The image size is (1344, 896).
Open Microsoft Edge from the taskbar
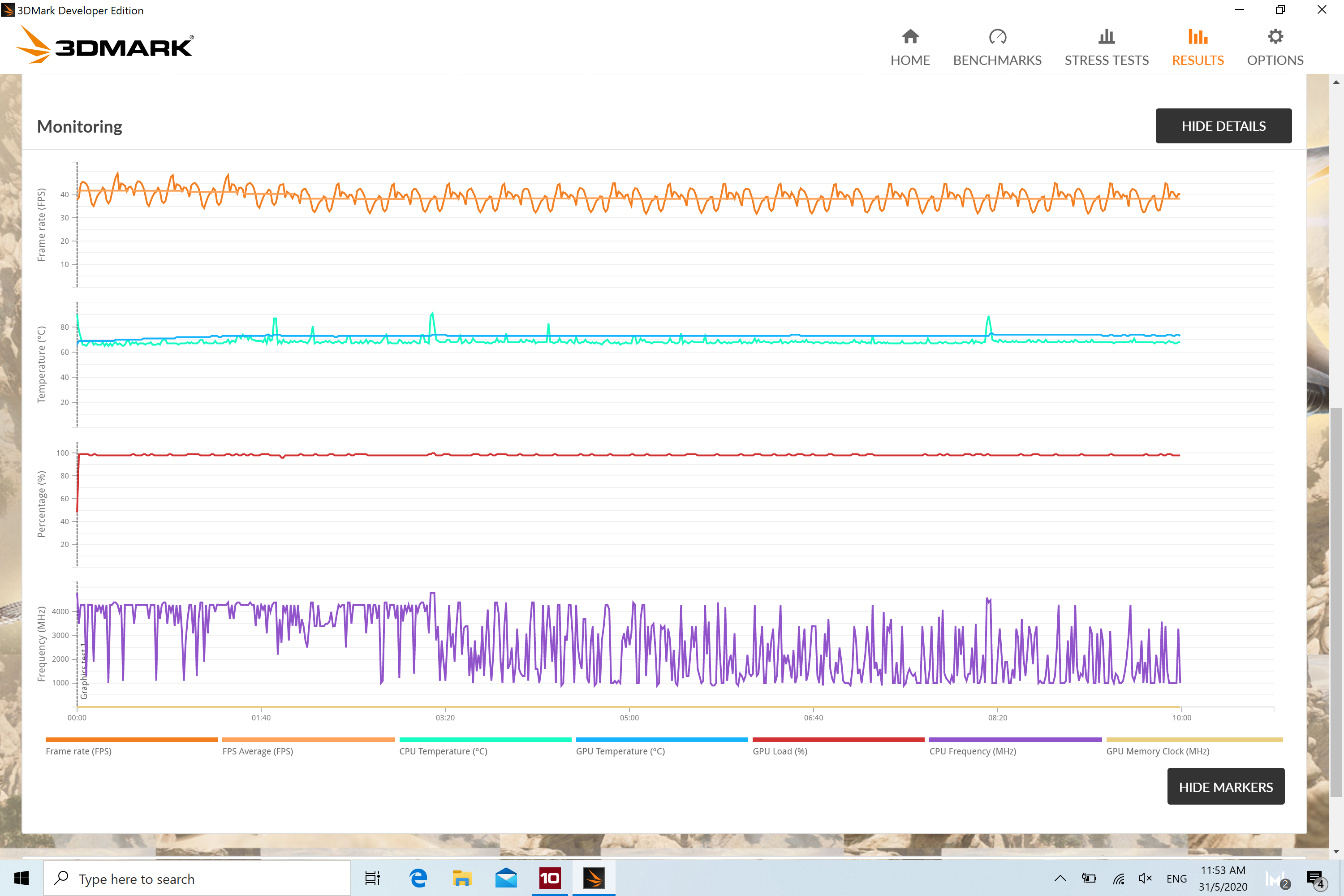pos(418,878)
